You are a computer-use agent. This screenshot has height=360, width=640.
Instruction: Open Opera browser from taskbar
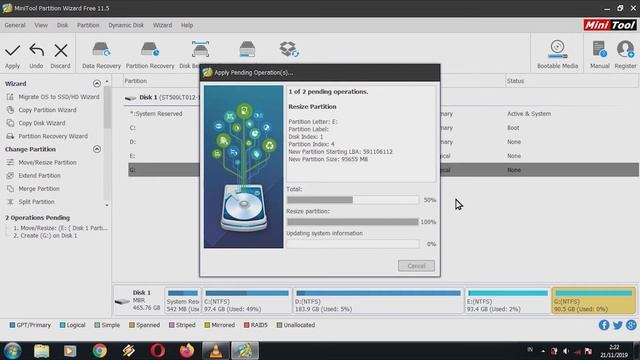pos(158,351)
